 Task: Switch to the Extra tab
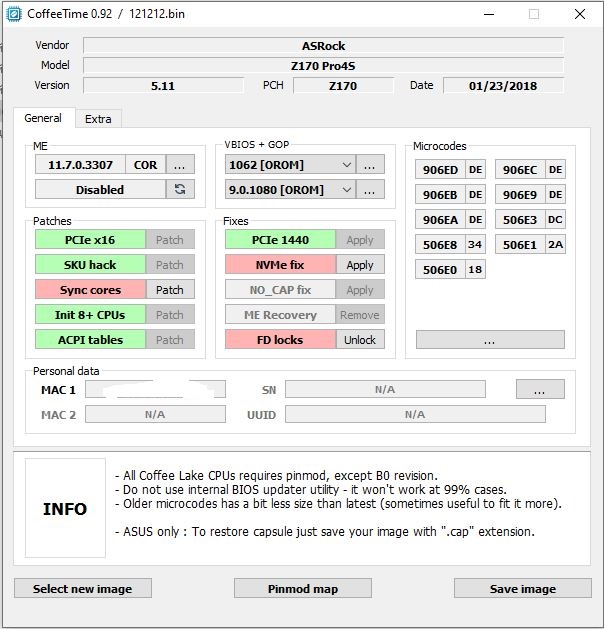(x=98, y=119)
